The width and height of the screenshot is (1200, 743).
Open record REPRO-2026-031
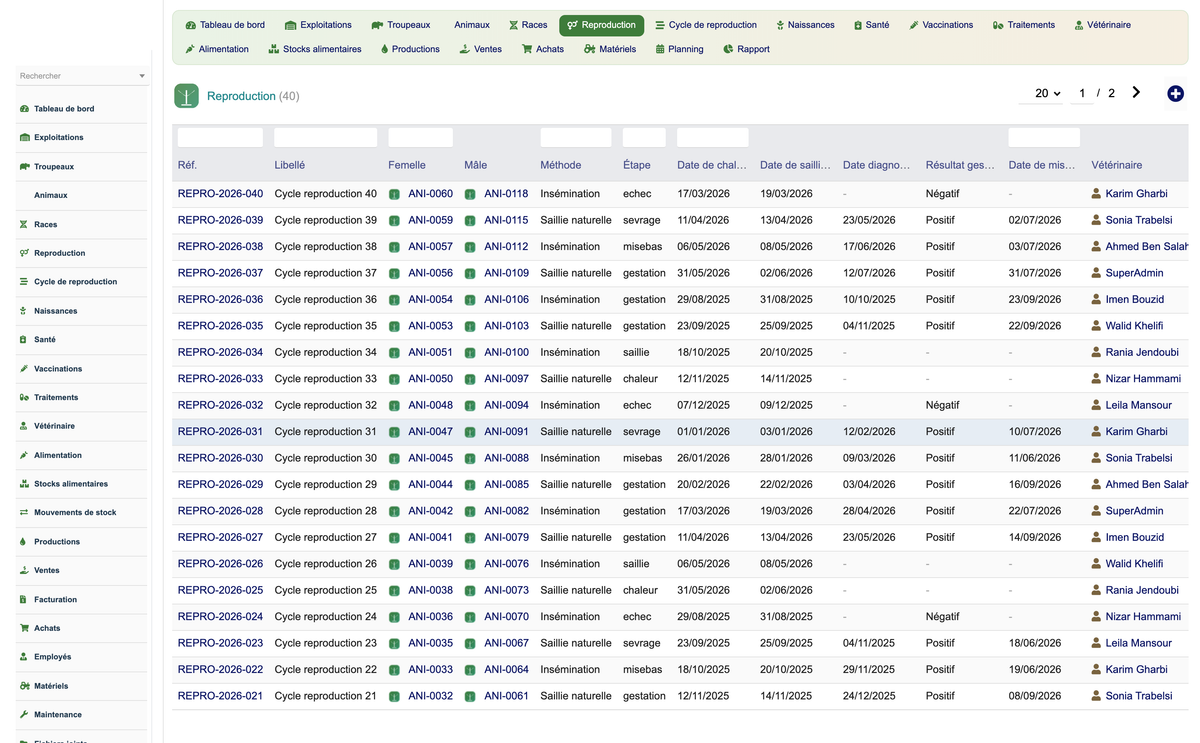(220, 432)
